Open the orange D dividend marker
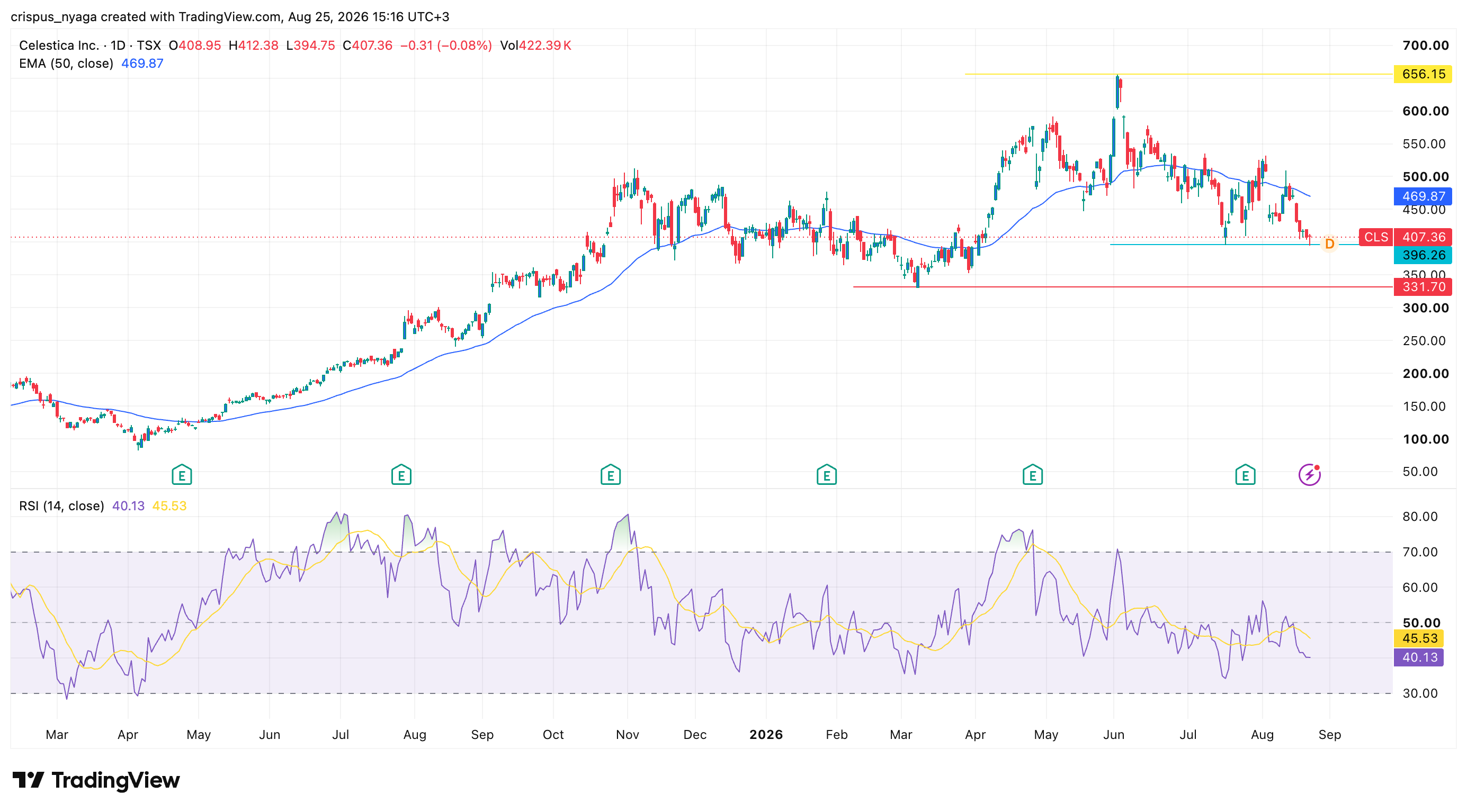The height and width of the screenshot is (812, 1467). pos(1329,244)
